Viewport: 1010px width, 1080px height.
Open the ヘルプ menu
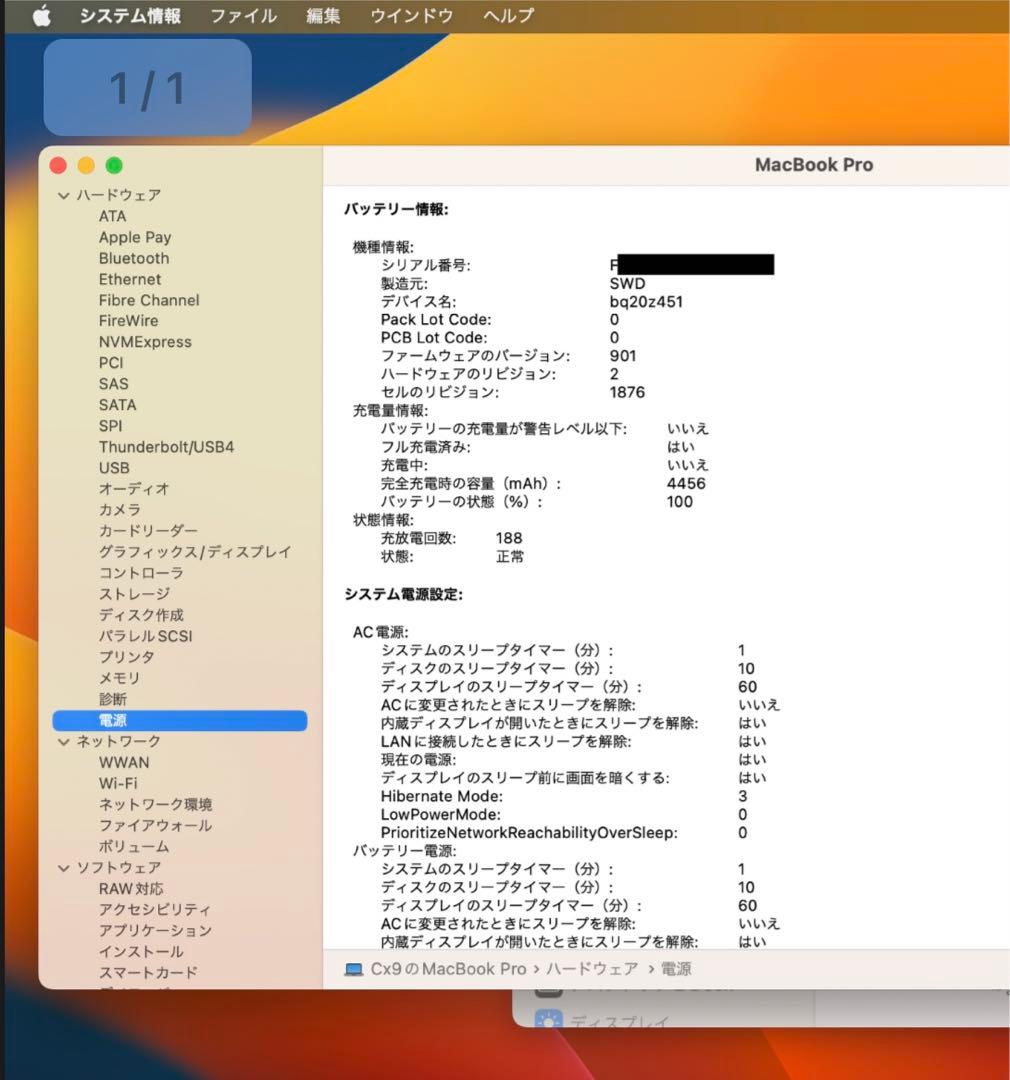point(506,15)
